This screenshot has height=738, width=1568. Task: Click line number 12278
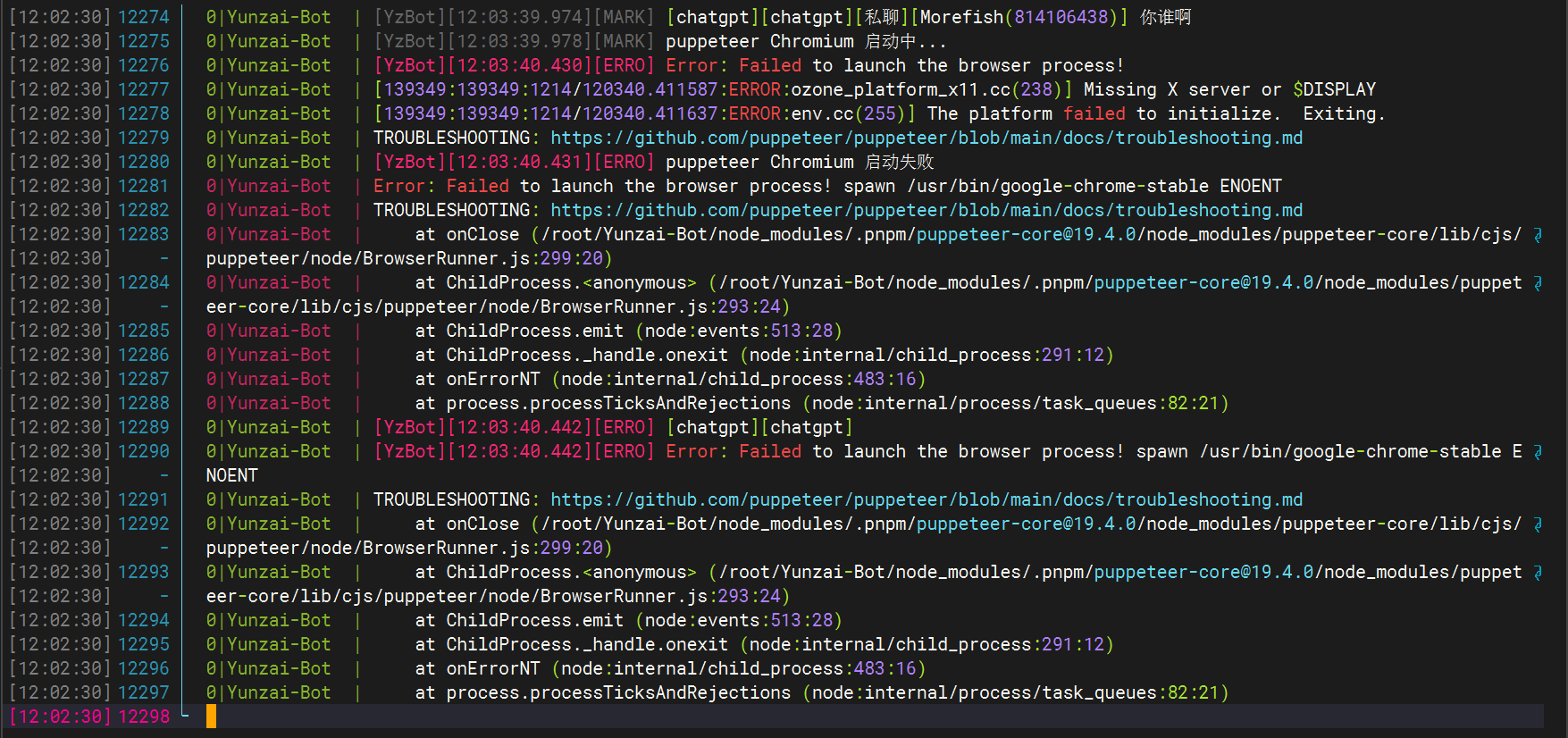(x=144, y=113)
